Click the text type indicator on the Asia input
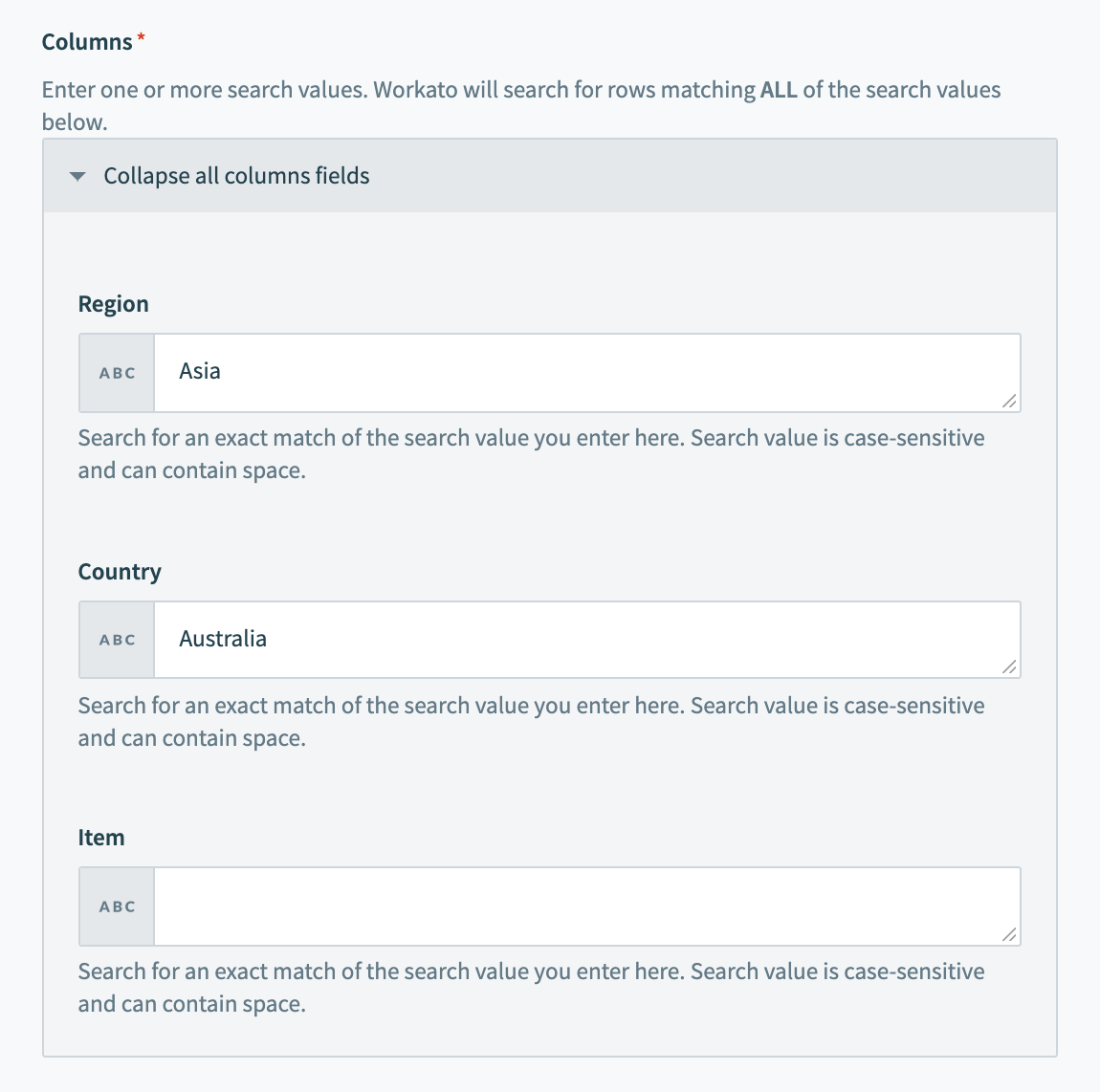Viewport: 1100px width, 1092px height. (116, 373)
